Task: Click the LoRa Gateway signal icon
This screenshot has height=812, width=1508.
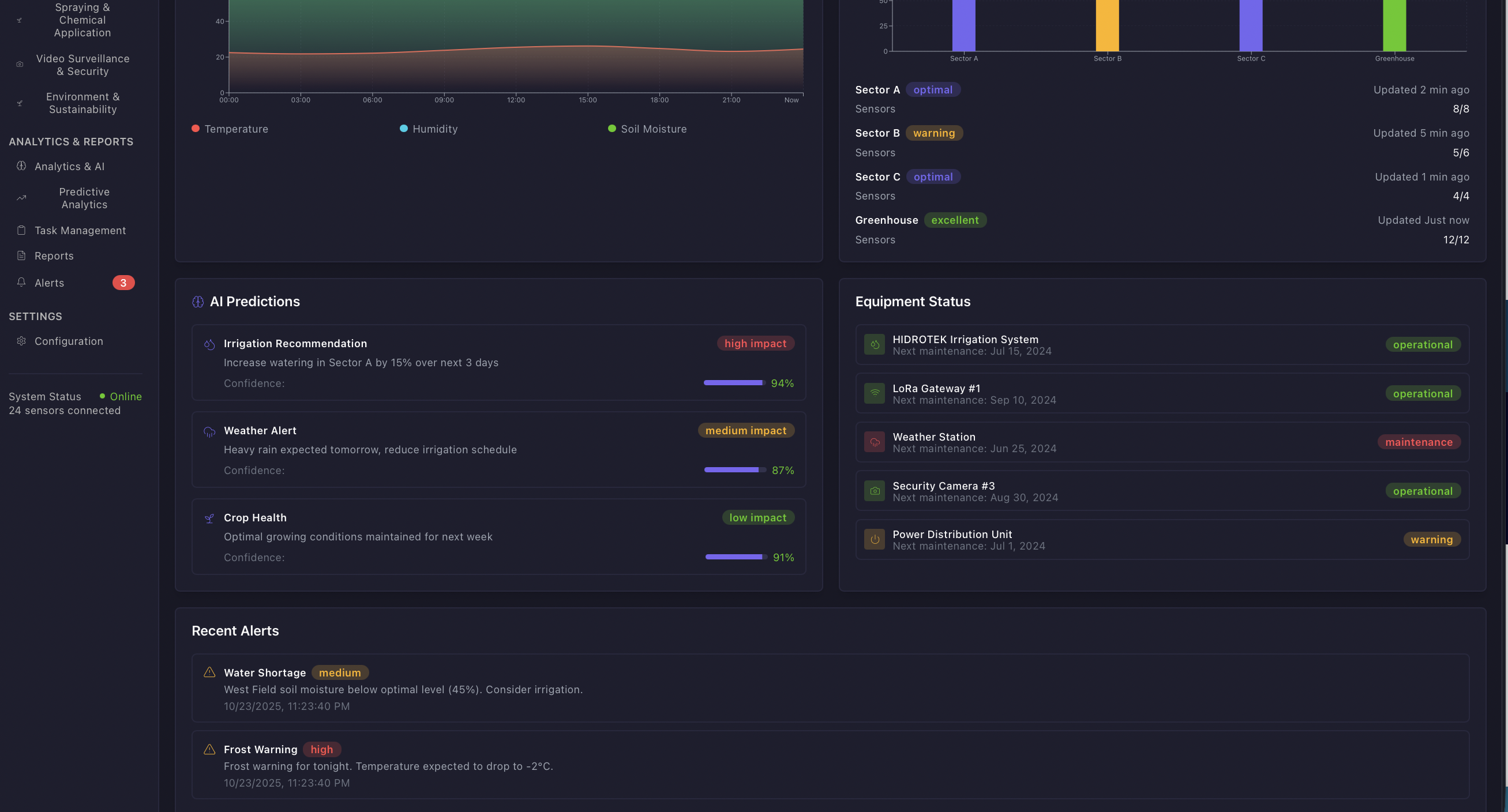Action: click(x=875, y=393)
